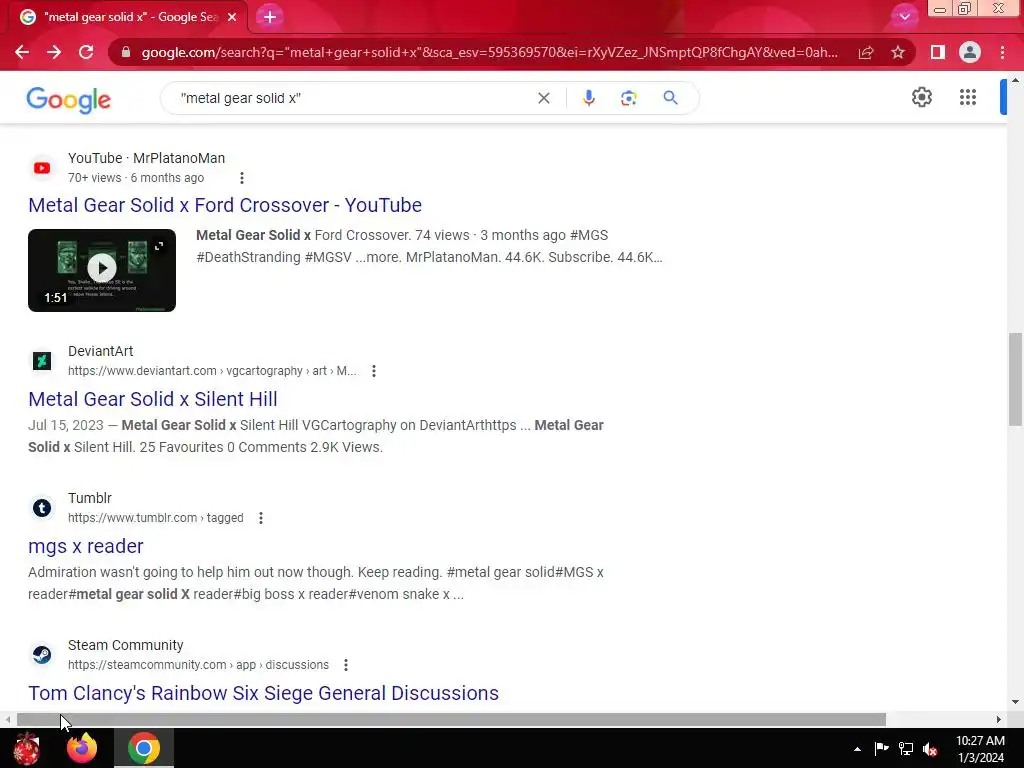Show hidden system tray icons

857,749
